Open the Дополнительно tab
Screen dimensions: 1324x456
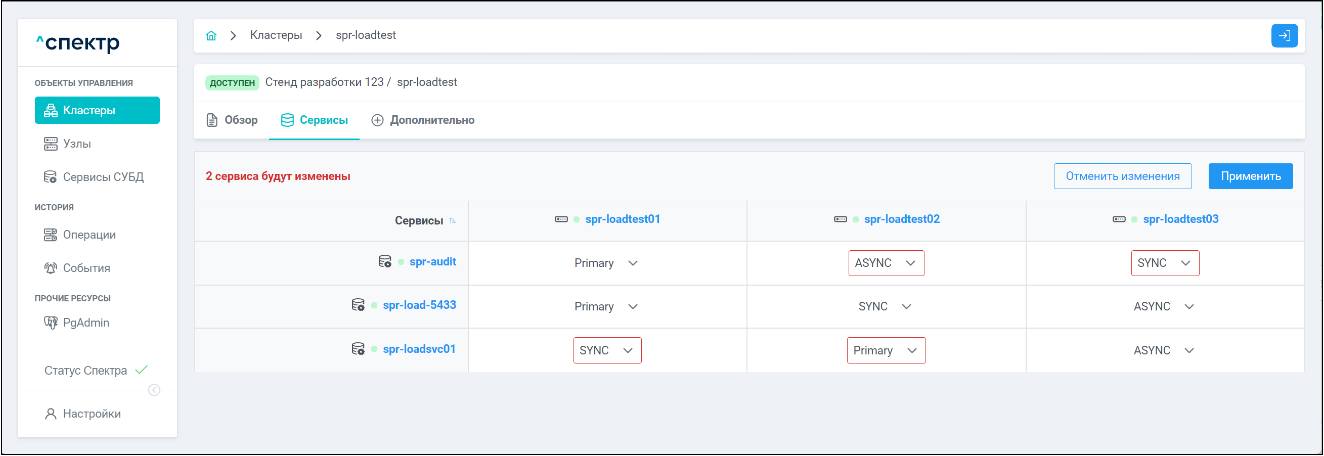pos(422,120)
